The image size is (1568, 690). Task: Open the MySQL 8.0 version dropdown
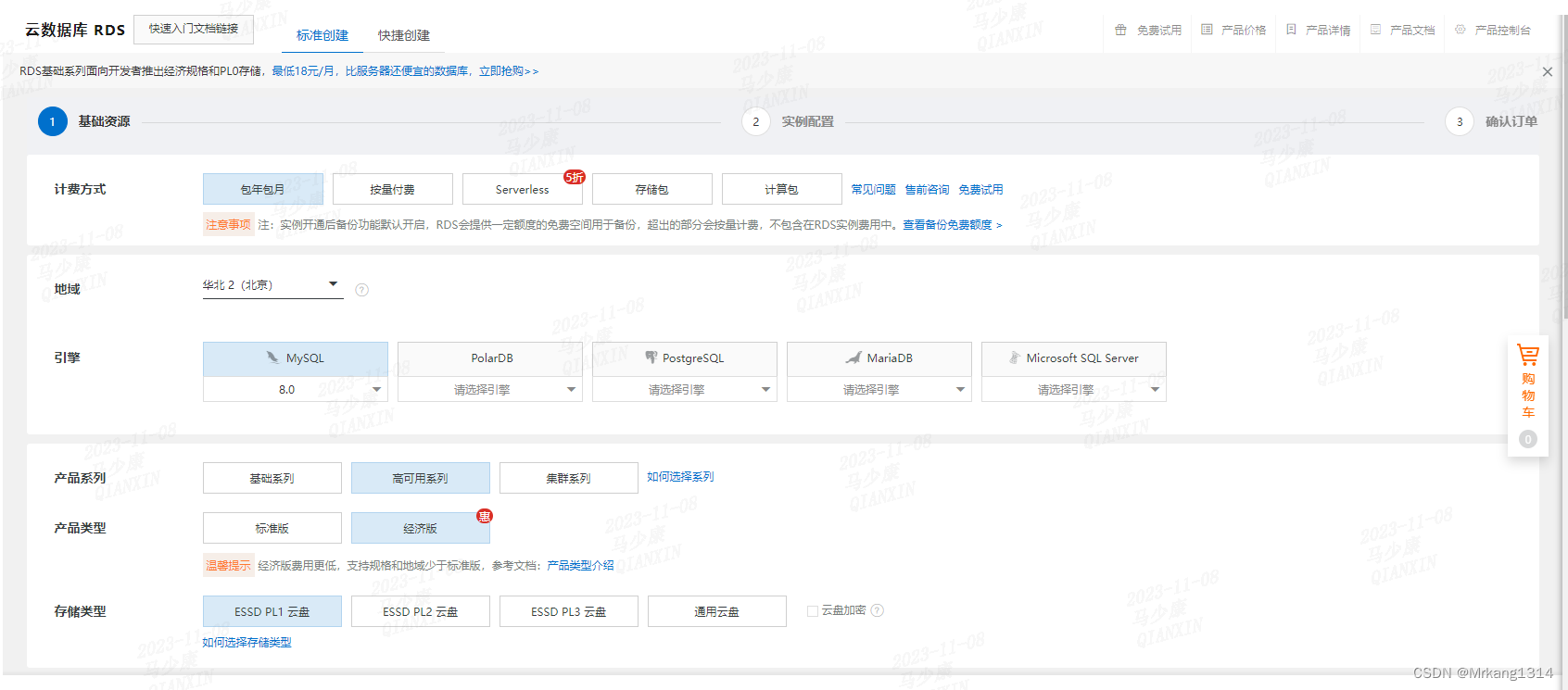point(296,389)
